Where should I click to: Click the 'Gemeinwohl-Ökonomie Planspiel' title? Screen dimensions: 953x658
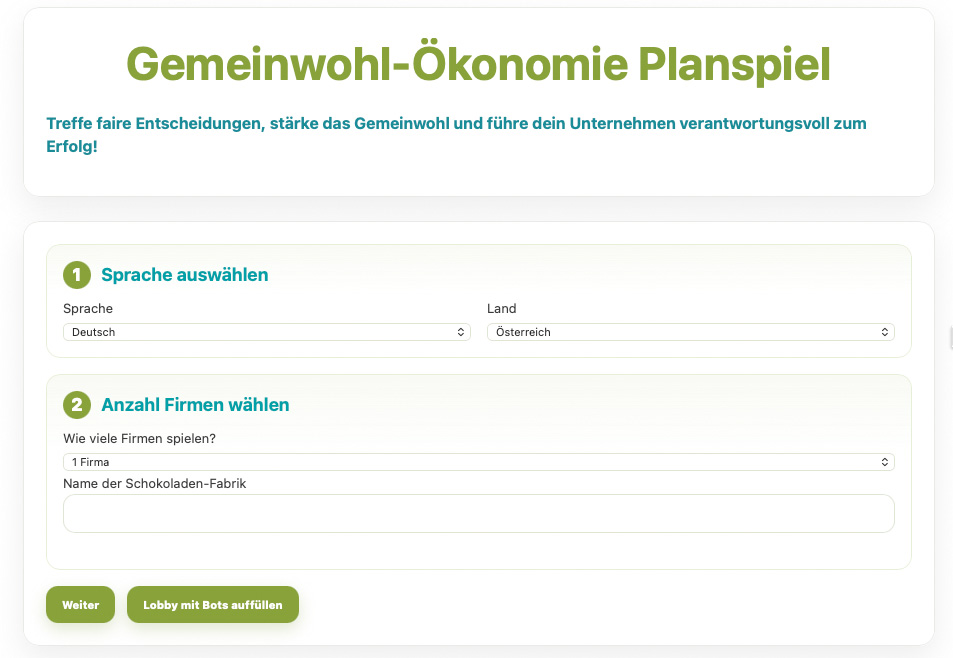click(478, 64)
